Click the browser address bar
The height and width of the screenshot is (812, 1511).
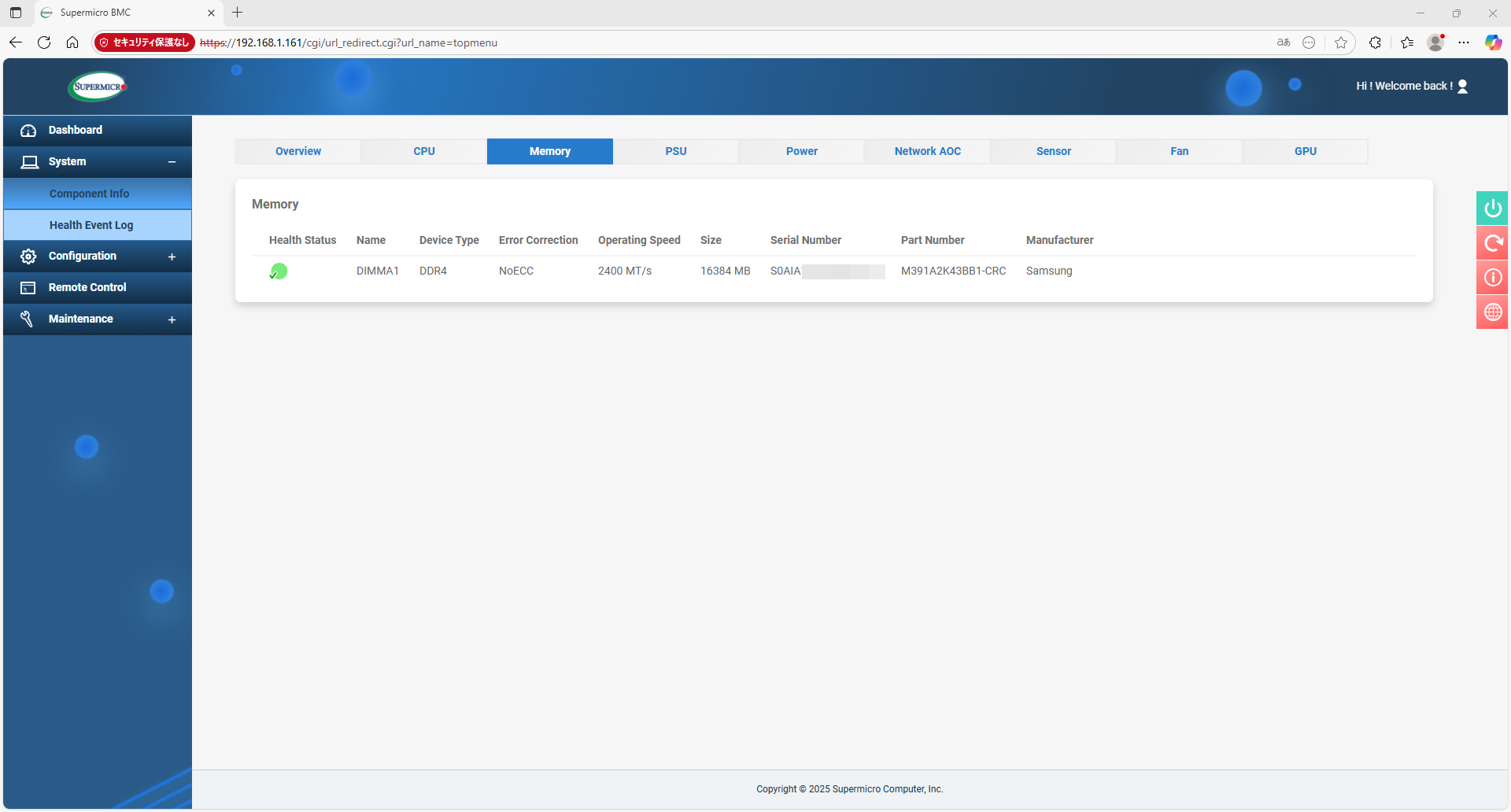(x=708, y=42)
